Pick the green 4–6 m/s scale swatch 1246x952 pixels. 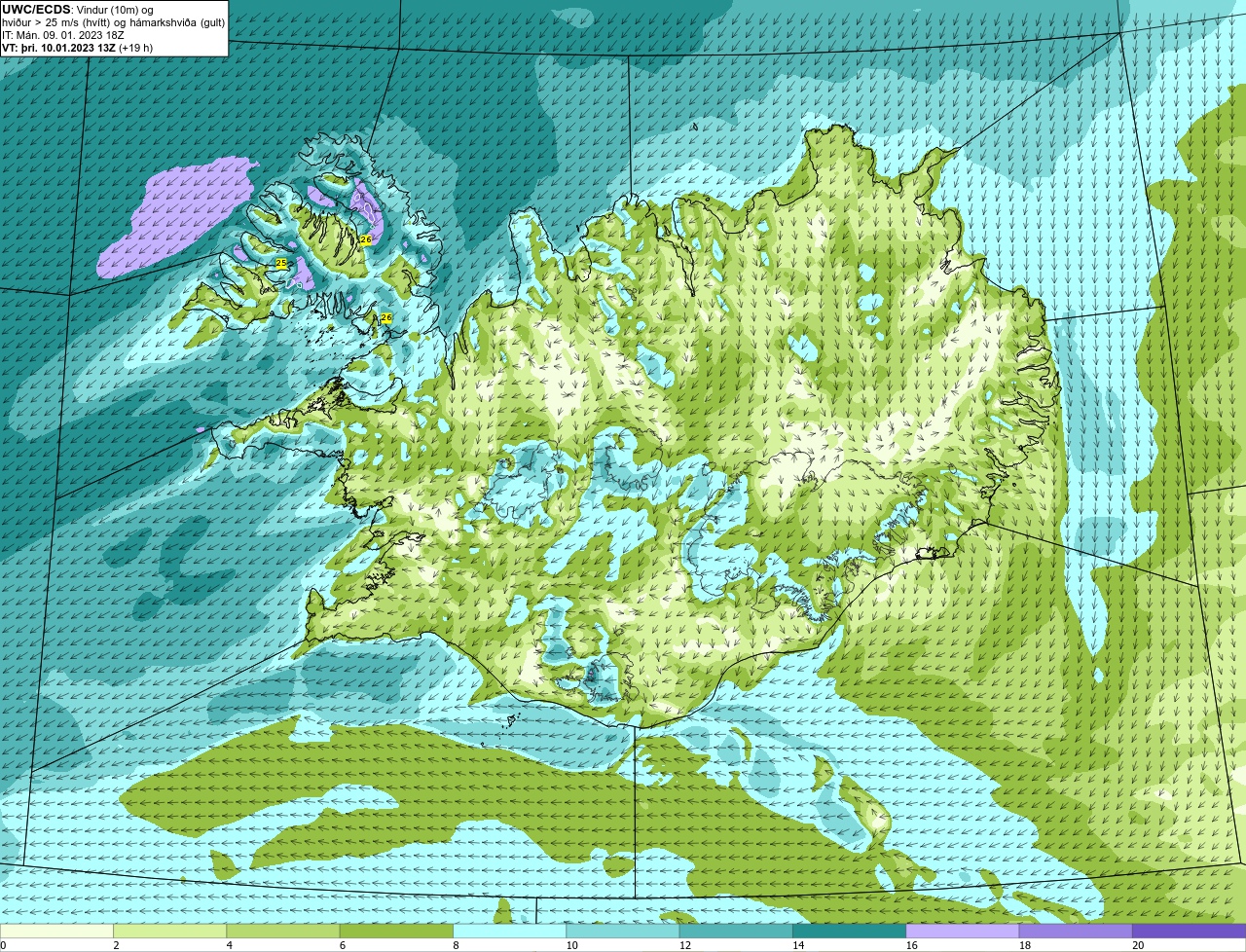283,932
